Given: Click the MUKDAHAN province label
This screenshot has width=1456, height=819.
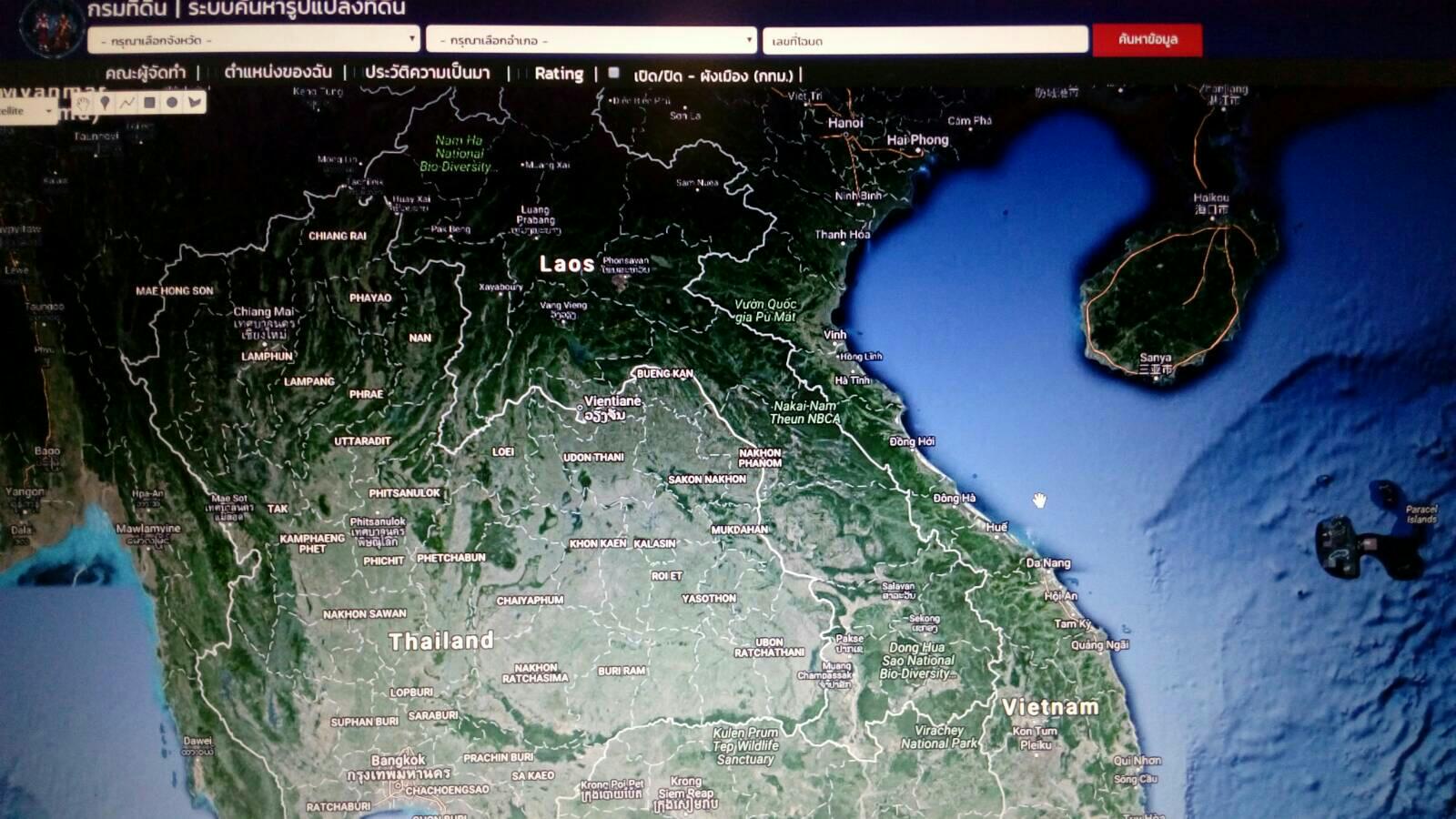Looking at the screenshot, I should click(739, 530).
